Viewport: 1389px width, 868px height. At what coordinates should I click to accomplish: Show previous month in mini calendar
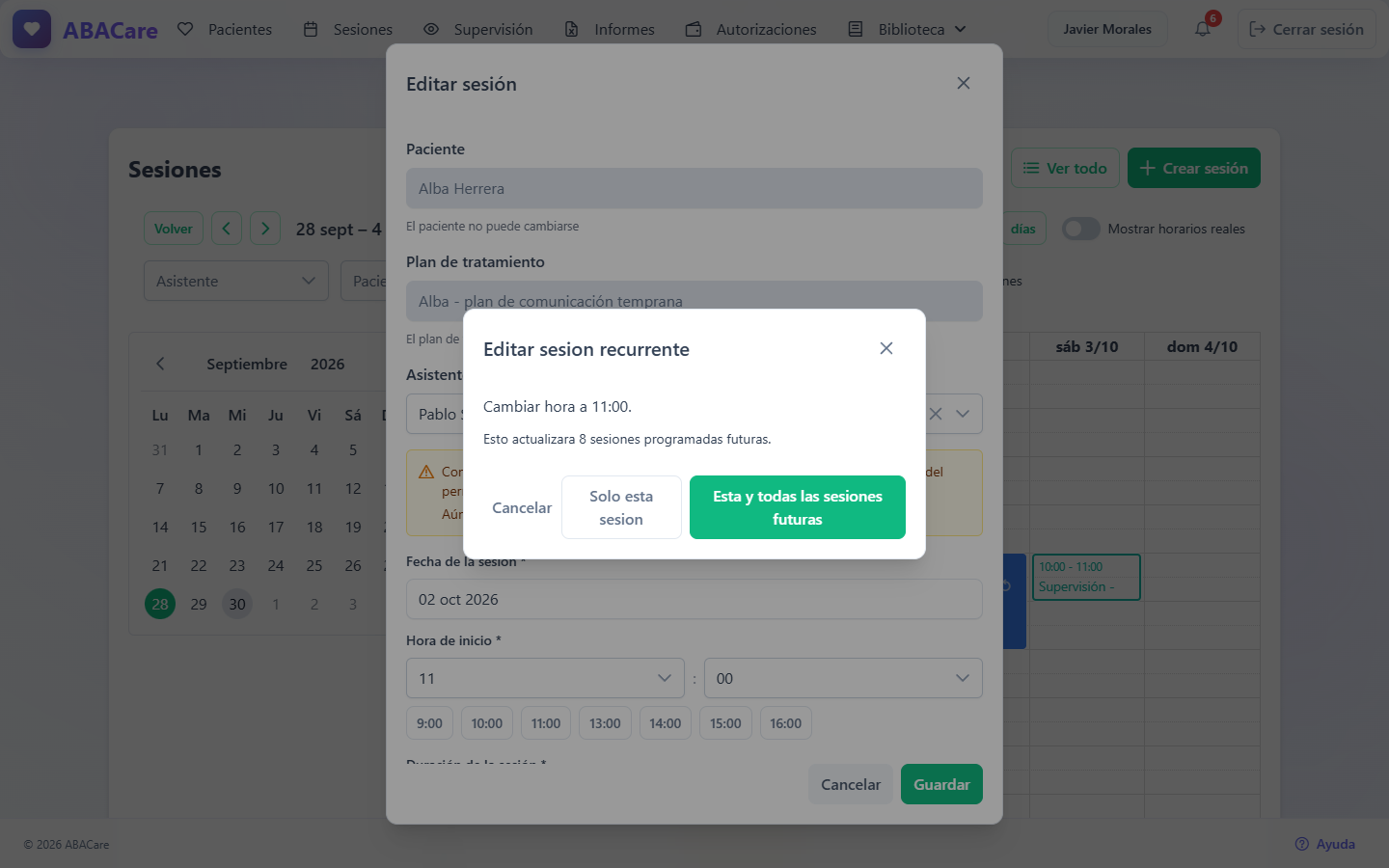pos(160,364)
